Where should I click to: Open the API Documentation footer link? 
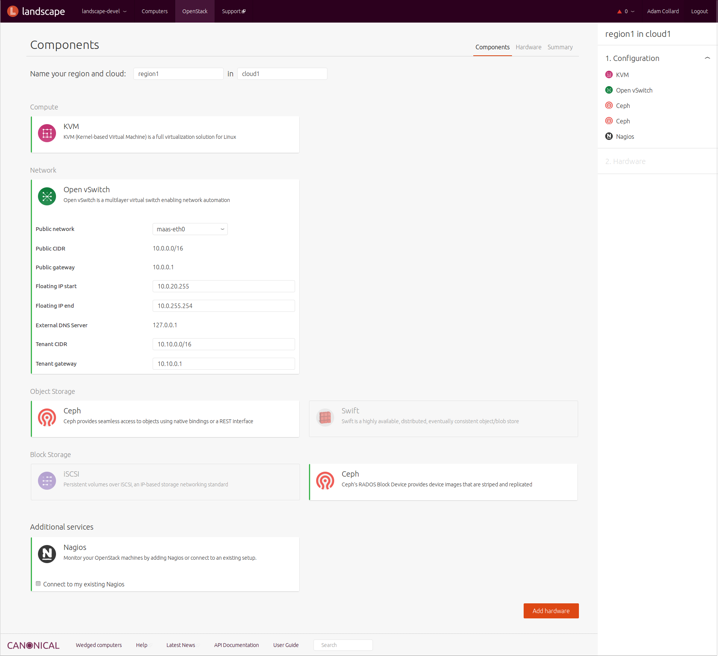(236, 645)
